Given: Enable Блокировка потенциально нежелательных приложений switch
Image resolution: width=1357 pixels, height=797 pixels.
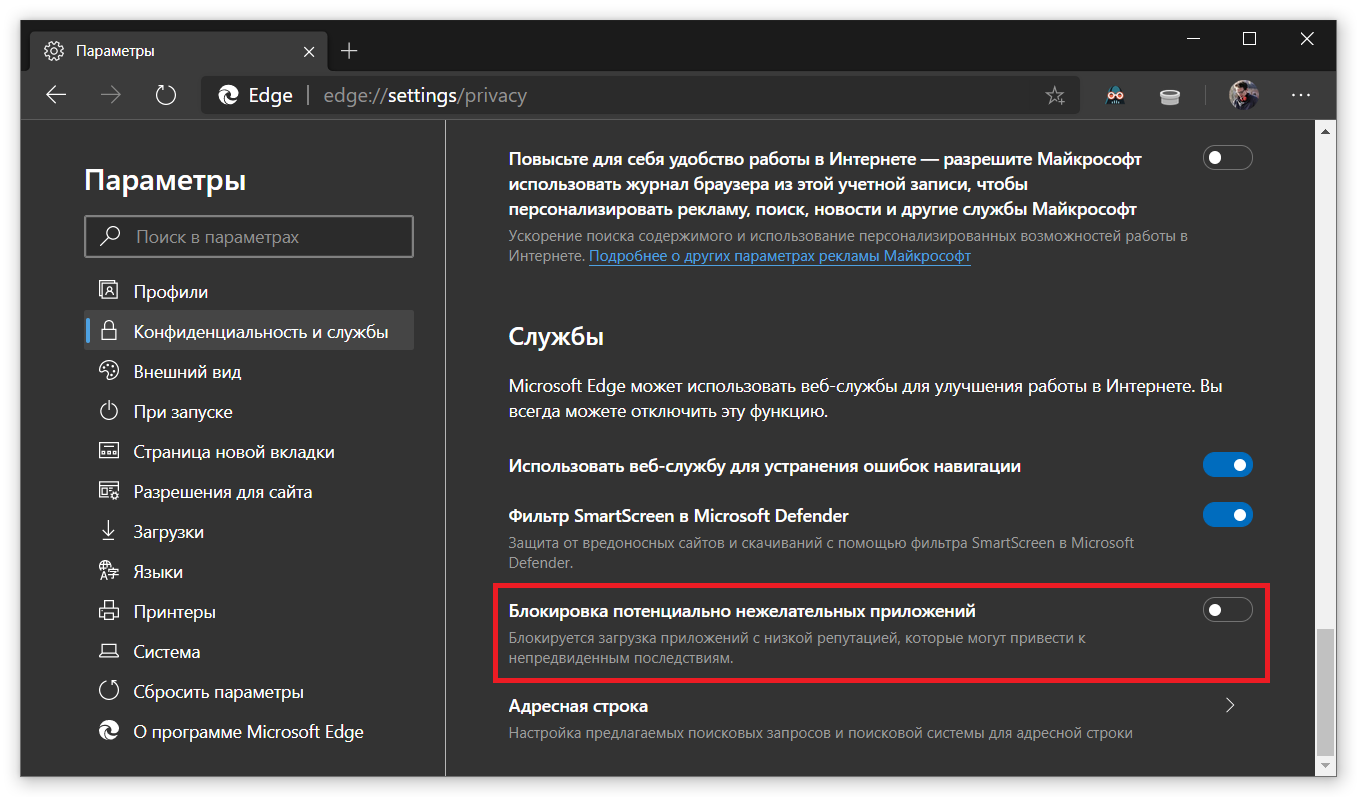Looking at the screenshot, I should 1227,609.
